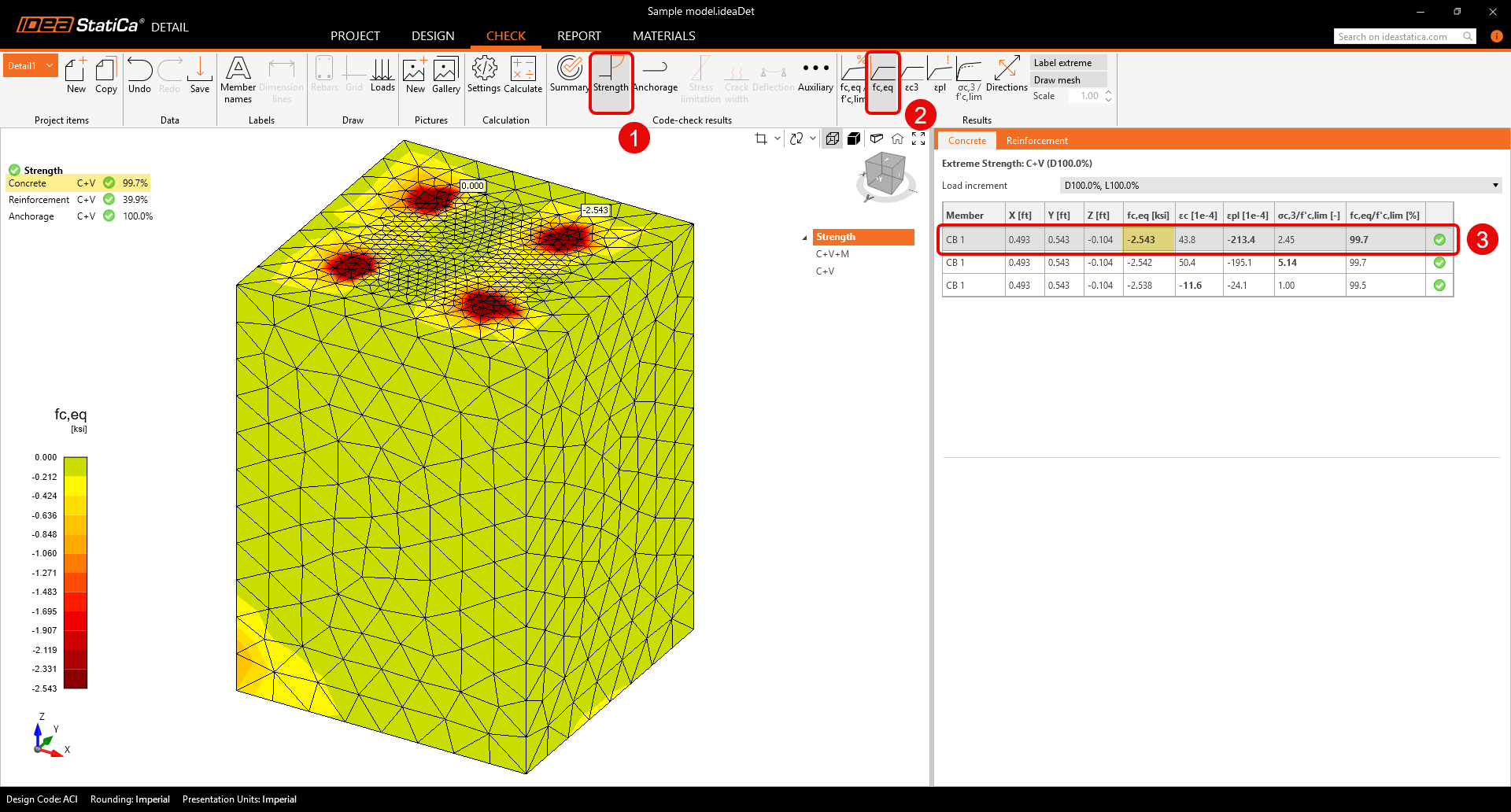Show Summary code-check results

pos(569,75)
